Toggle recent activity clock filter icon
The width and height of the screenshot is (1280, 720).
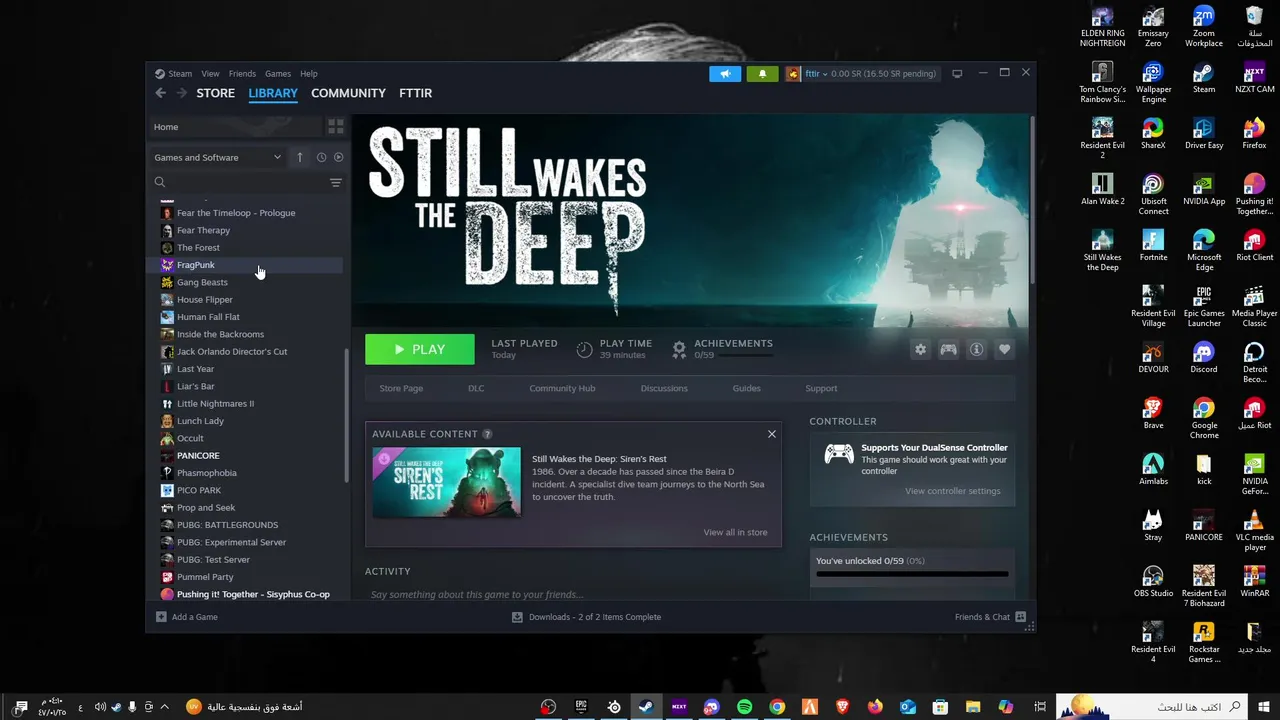321,157
